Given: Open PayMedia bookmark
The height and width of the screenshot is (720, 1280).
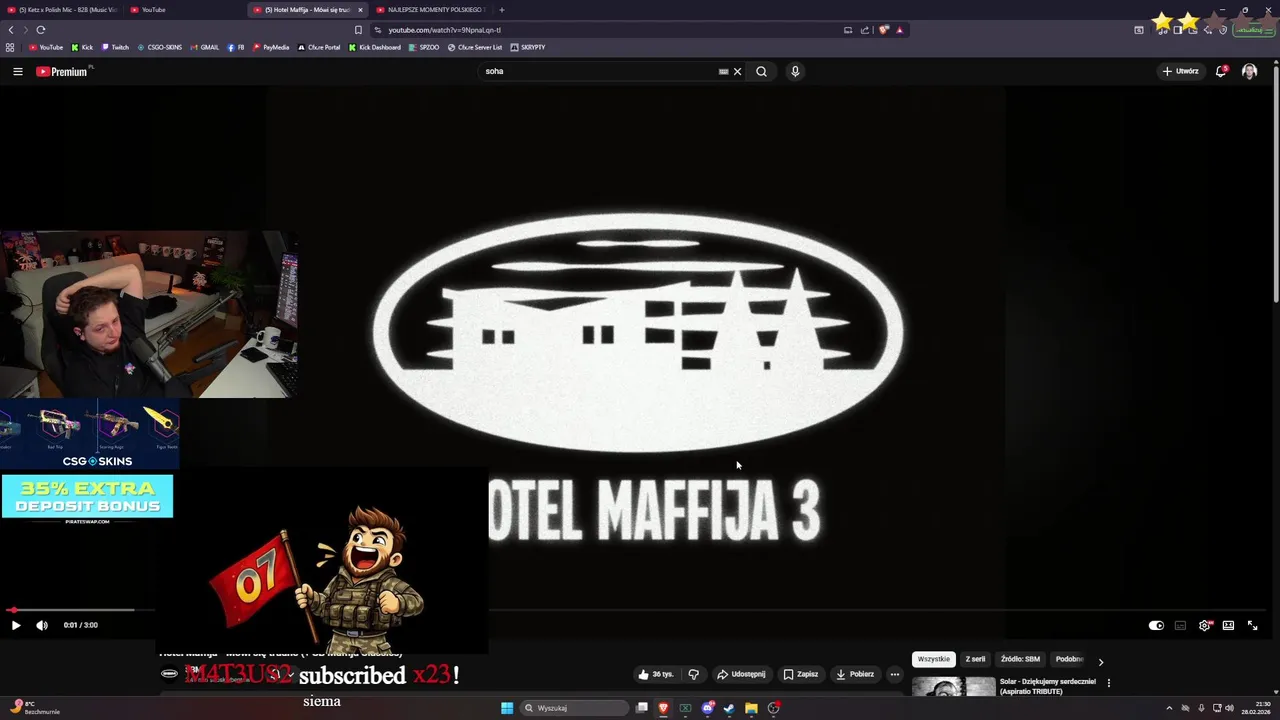Looking at the screenshot, I should [x=271, y=47].
